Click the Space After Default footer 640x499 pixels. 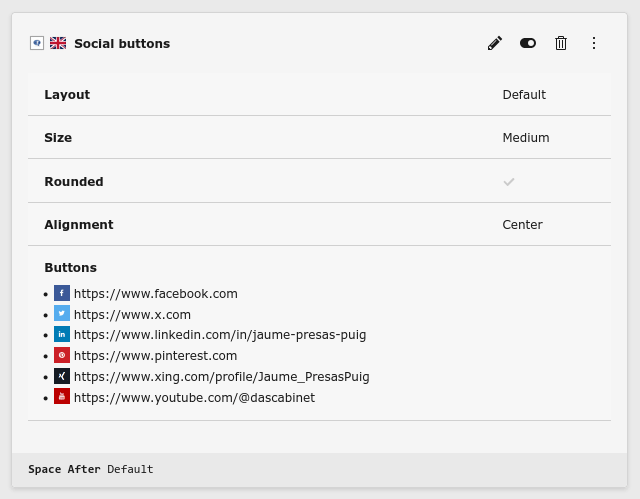click(x=91, y=469)
